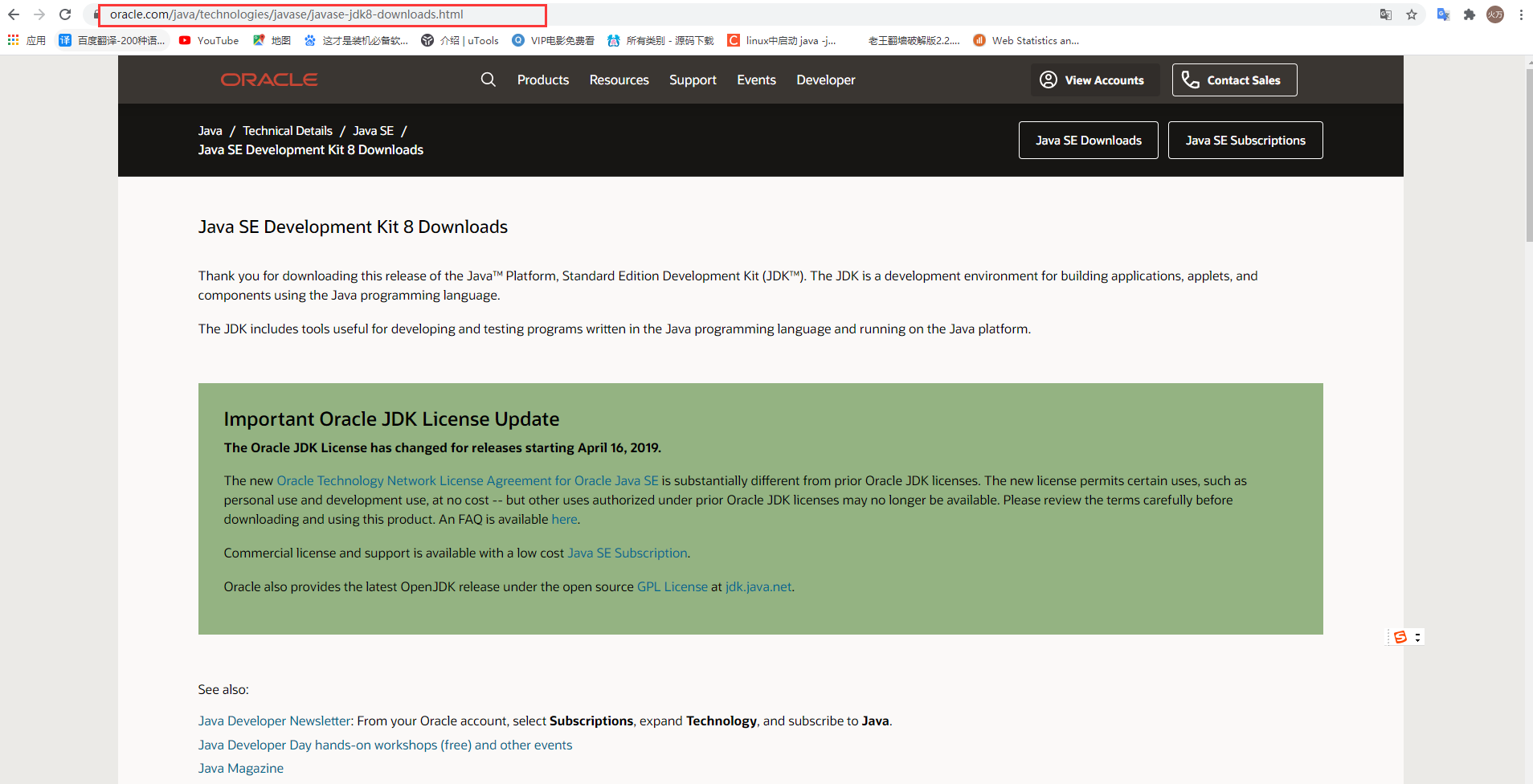Screen dimensions: 1533x784
Task: Open the YouTube bookmark
Action: pos(209,40)
